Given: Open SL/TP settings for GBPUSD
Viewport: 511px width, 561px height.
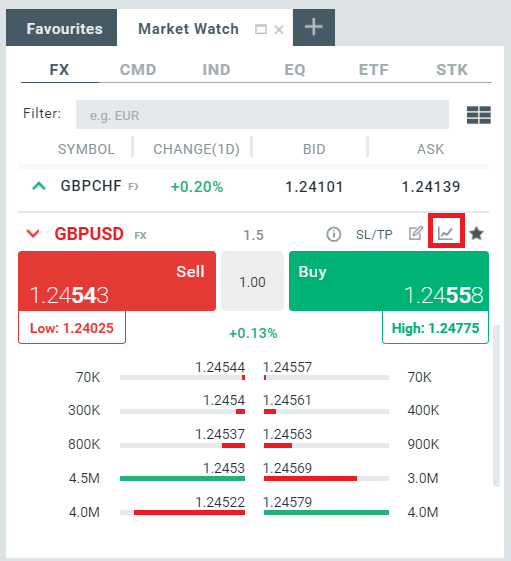Looking at the screenshot, I should (374, 234).
